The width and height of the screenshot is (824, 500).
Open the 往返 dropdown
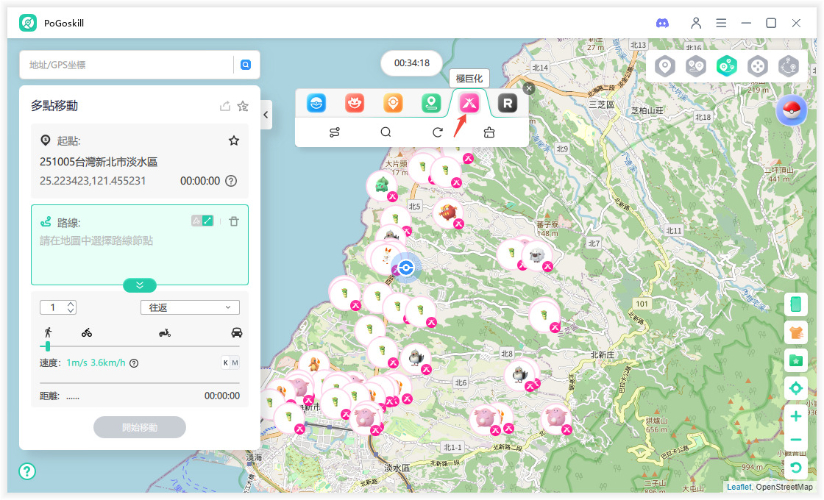(189, 307)
